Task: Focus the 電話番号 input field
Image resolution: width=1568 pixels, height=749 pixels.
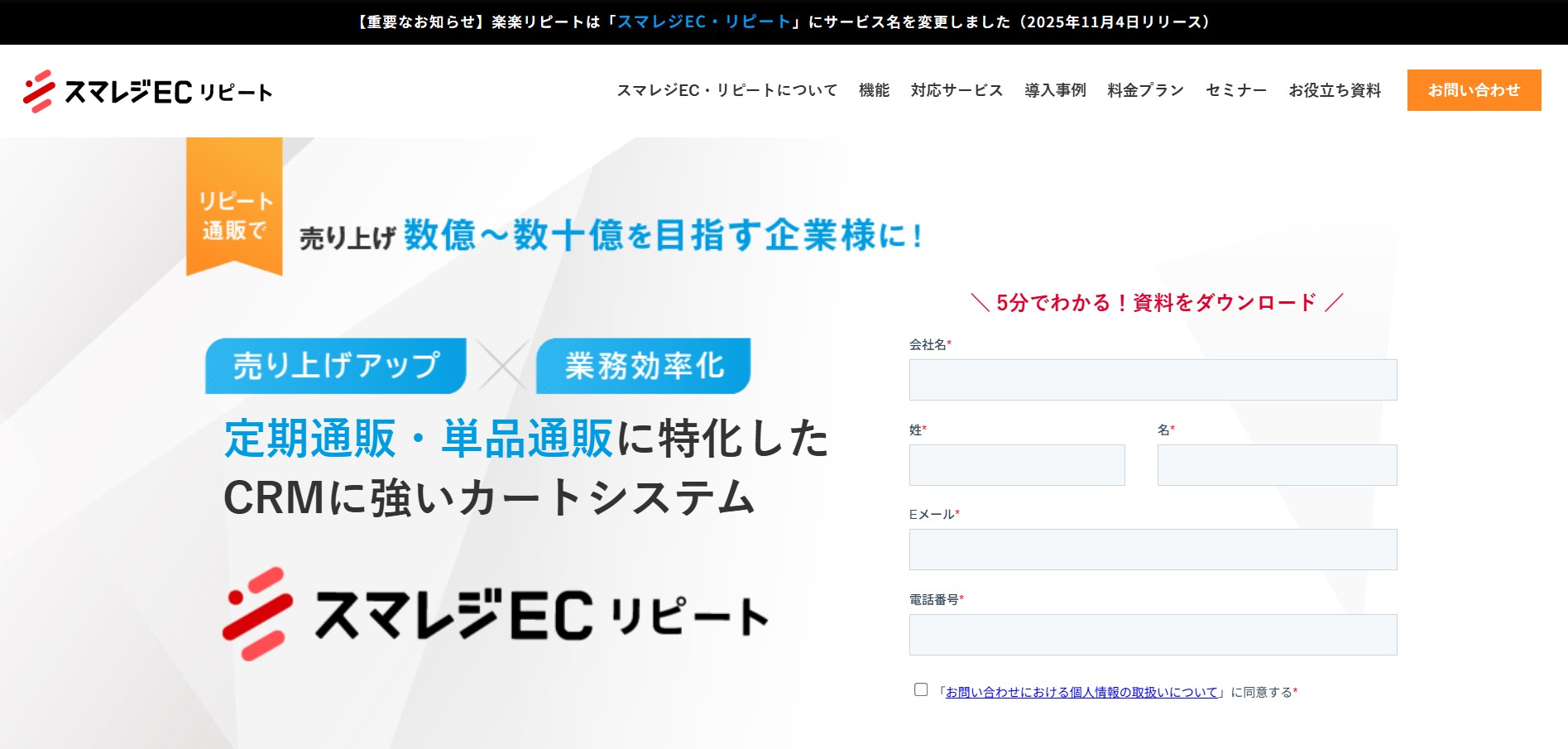Action: [1153, 635]
